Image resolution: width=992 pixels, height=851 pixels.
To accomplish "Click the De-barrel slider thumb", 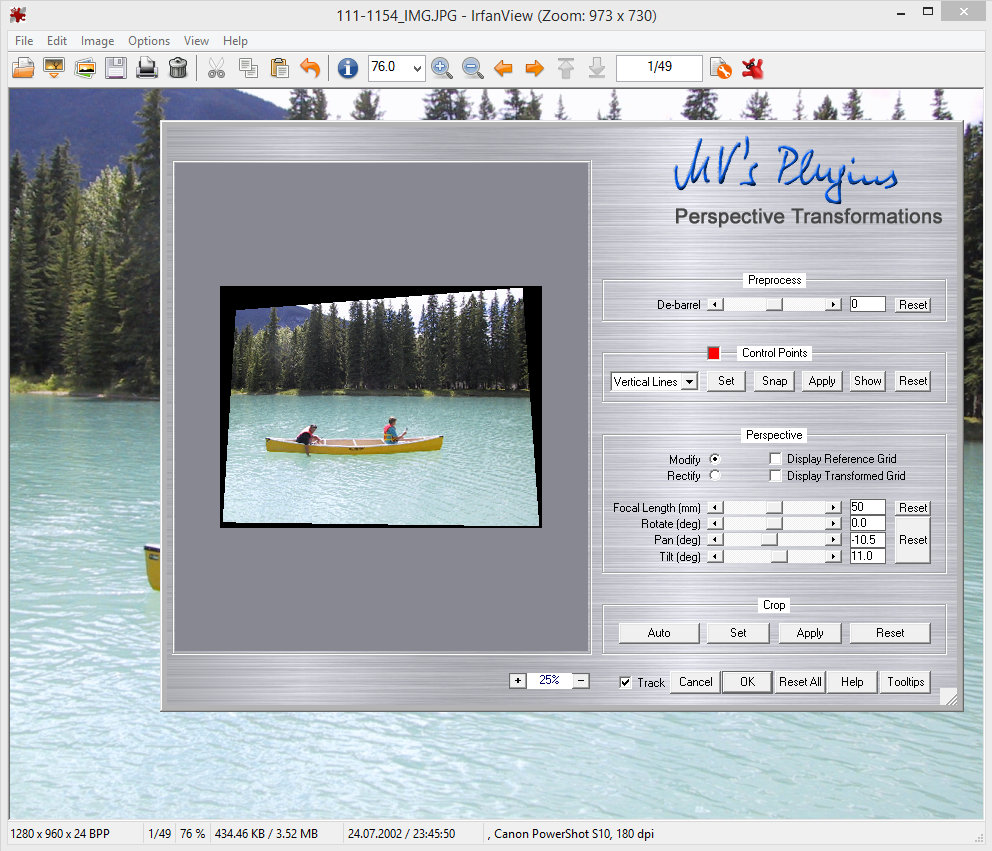I will (x=773, y=305).
